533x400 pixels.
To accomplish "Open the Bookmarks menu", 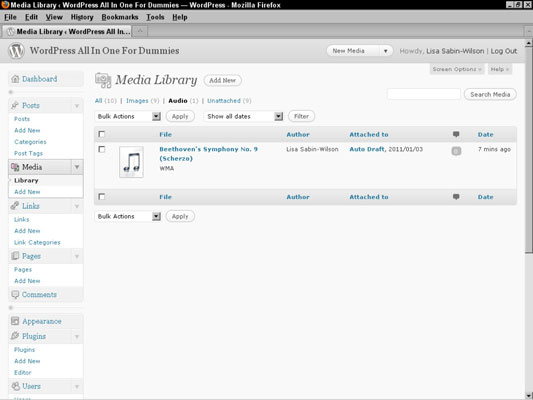I will coord(120,17).
